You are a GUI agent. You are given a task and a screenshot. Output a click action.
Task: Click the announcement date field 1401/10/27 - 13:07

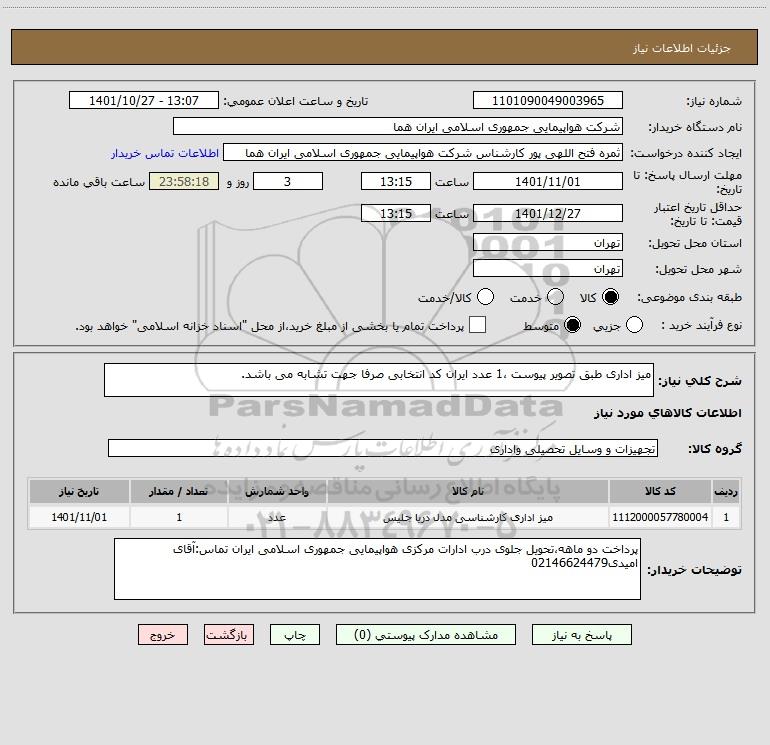(x=144, y=100)
